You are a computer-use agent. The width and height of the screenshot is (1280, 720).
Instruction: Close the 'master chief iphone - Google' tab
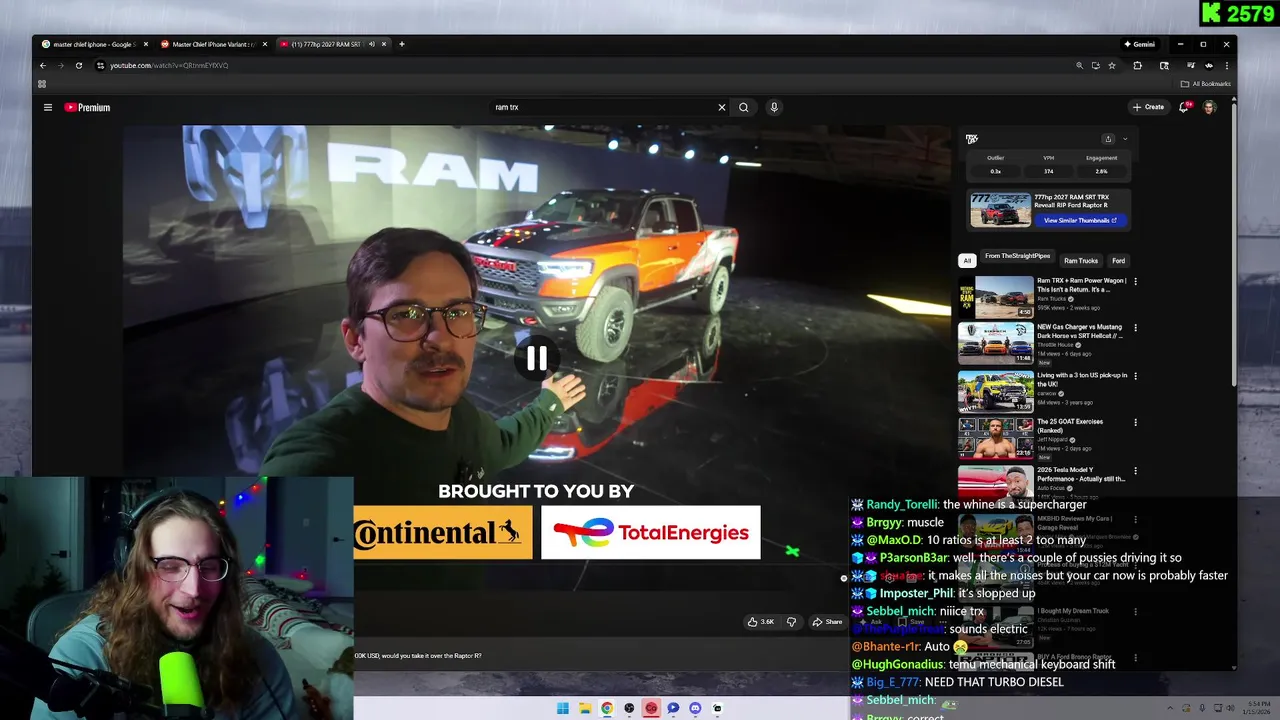(146, 44)
